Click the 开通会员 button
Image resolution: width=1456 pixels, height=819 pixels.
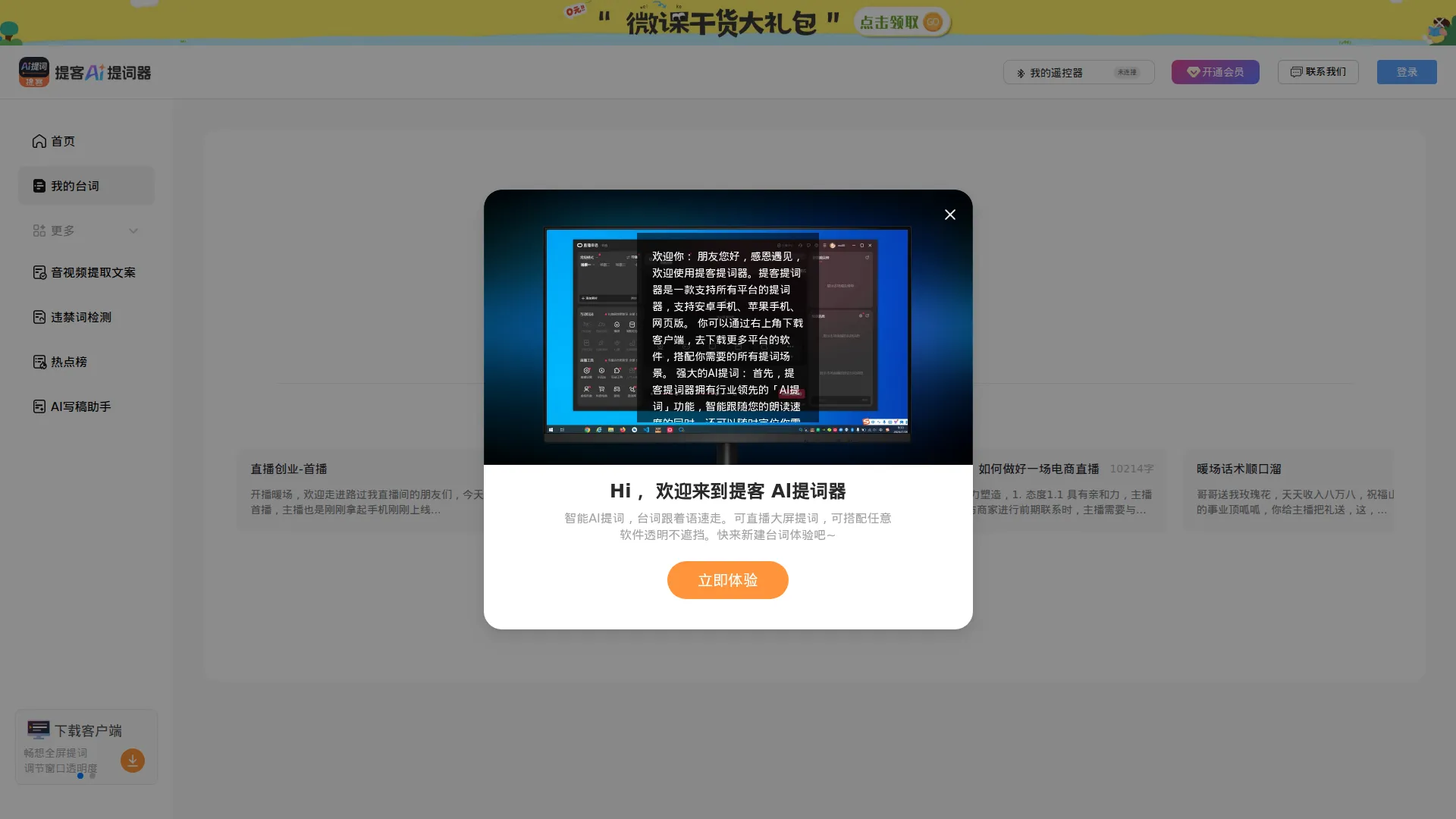pyautogui.click(x=1215, y=72)
